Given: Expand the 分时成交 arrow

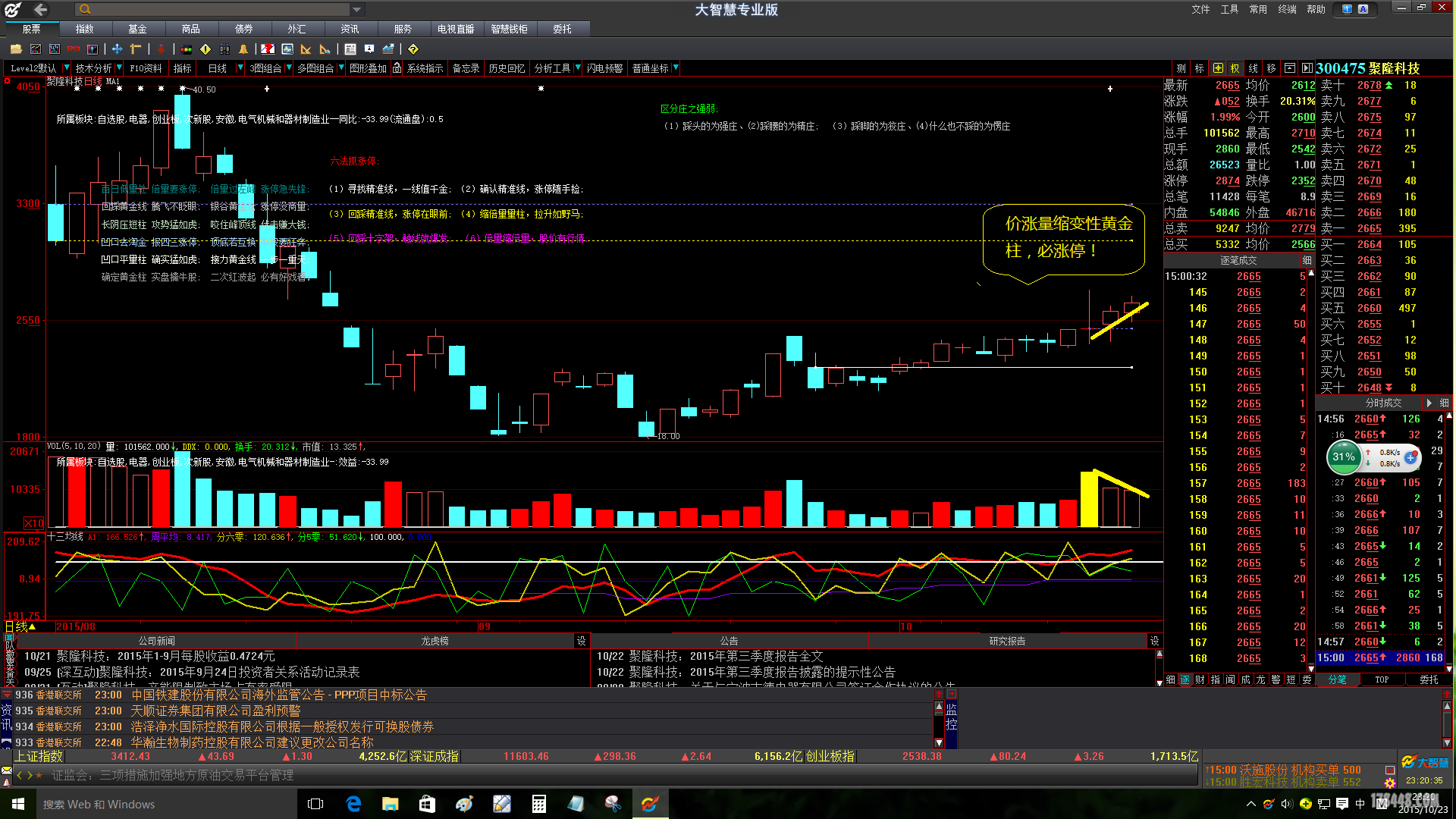Looking at the screenshot, I should pos(1429,403).
